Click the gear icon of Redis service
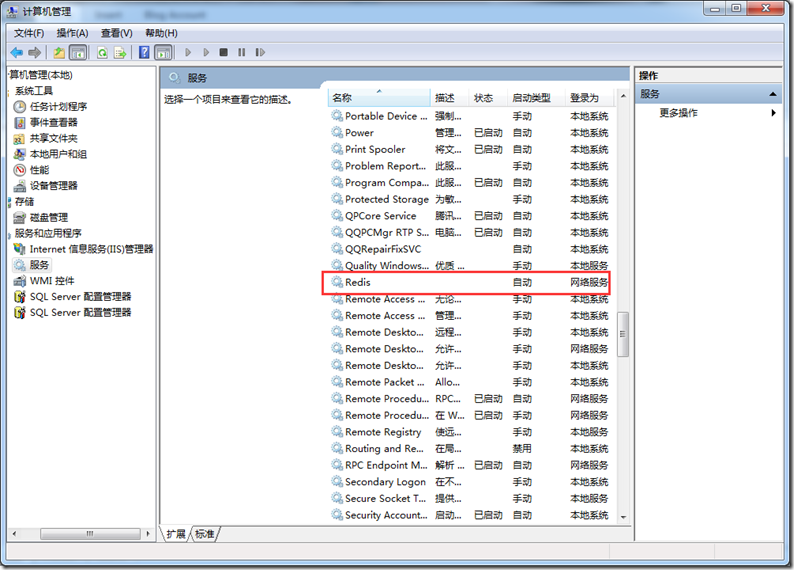794x570 pixels. pyautogui.click(x=337, y=282)
